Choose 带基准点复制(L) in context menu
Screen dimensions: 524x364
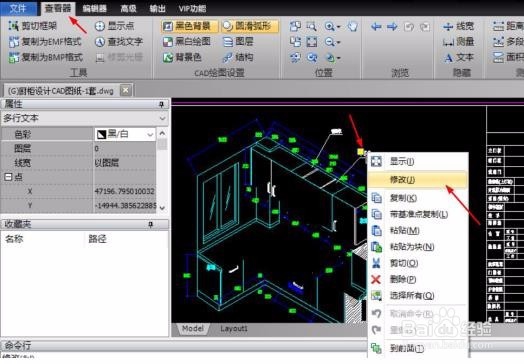point(418,214)
